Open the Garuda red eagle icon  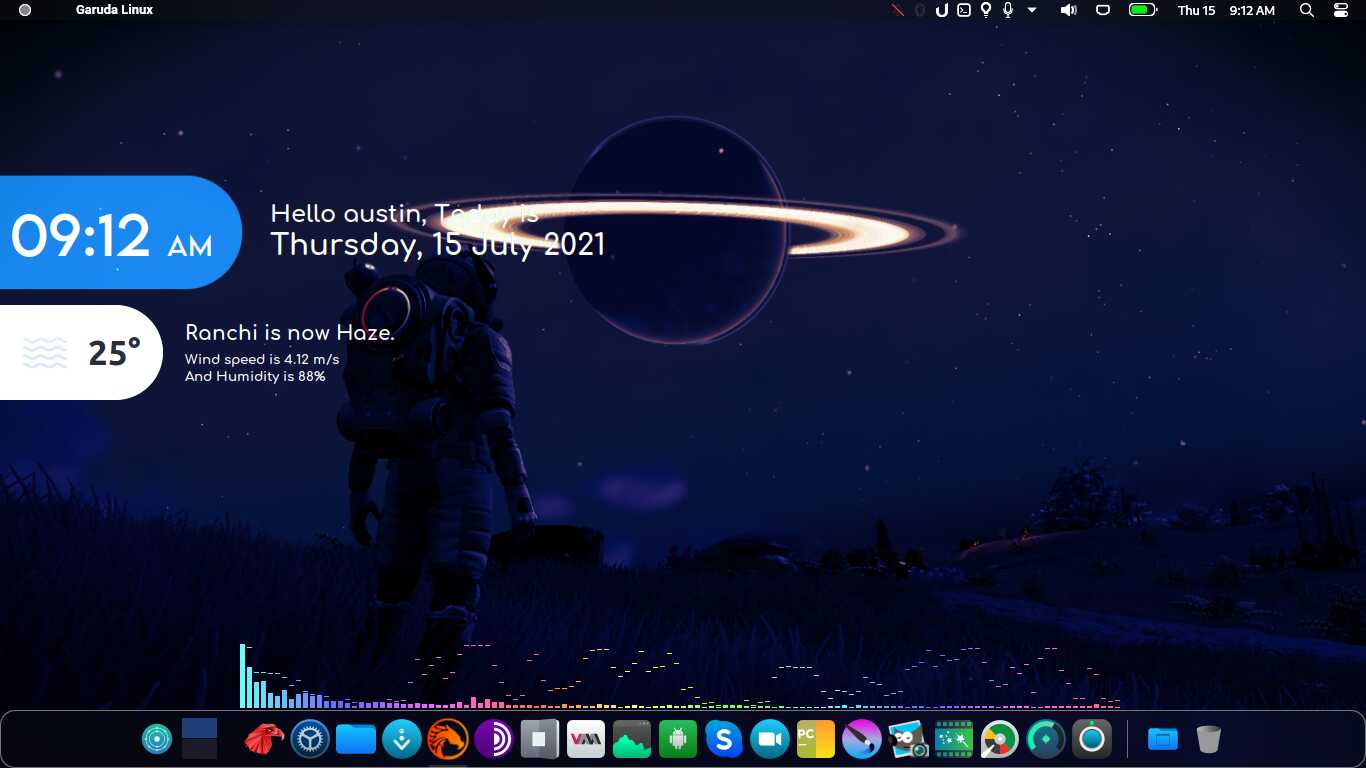coord(264,739)
